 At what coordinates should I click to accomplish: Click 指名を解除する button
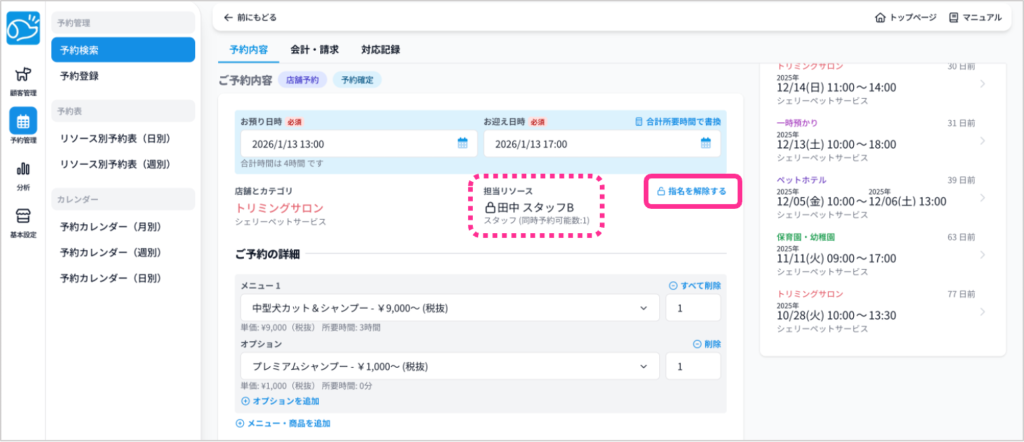[x=691, y=190]
